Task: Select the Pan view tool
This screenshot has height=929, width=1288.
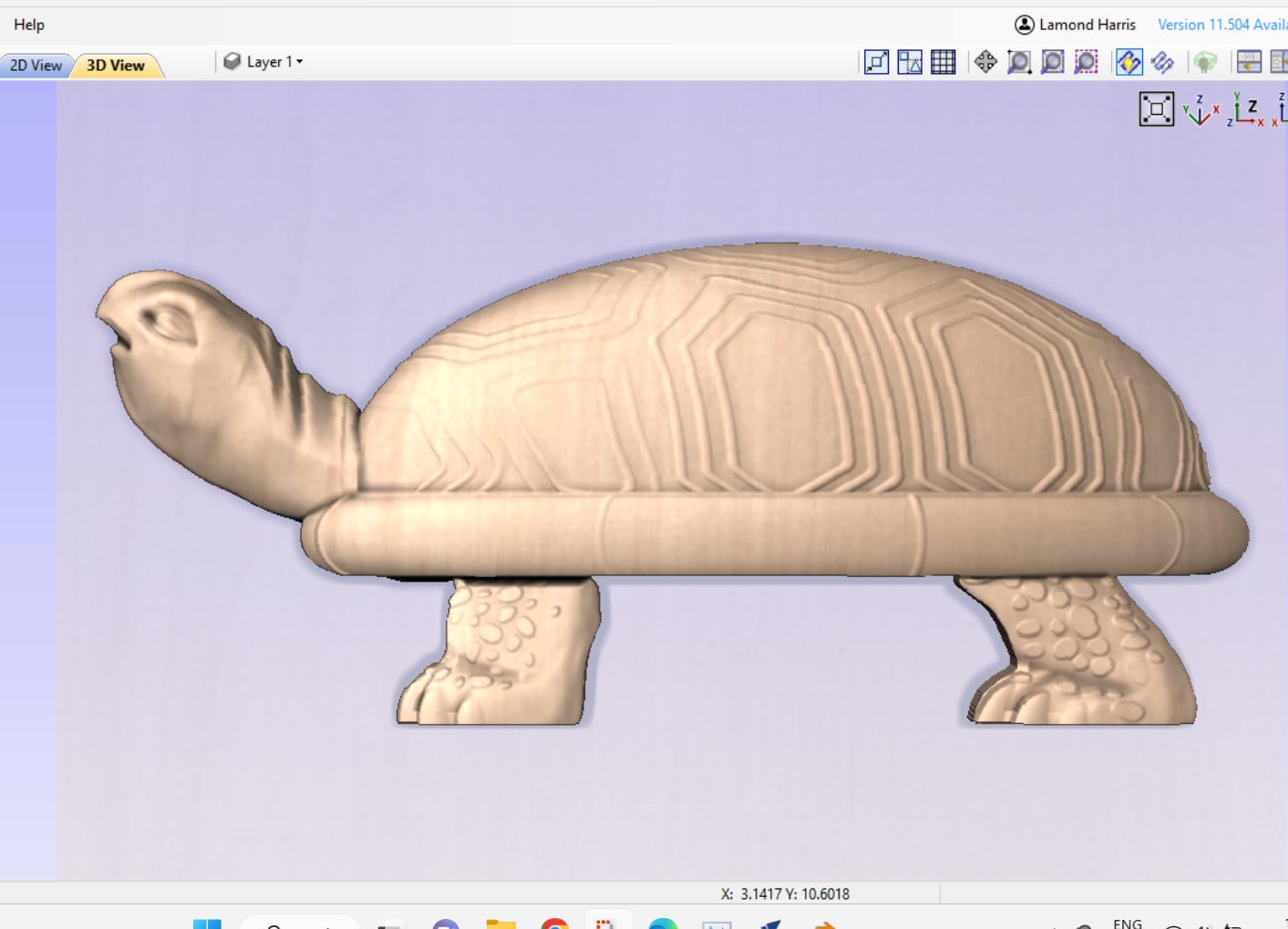Action: [x=986, y=63]
